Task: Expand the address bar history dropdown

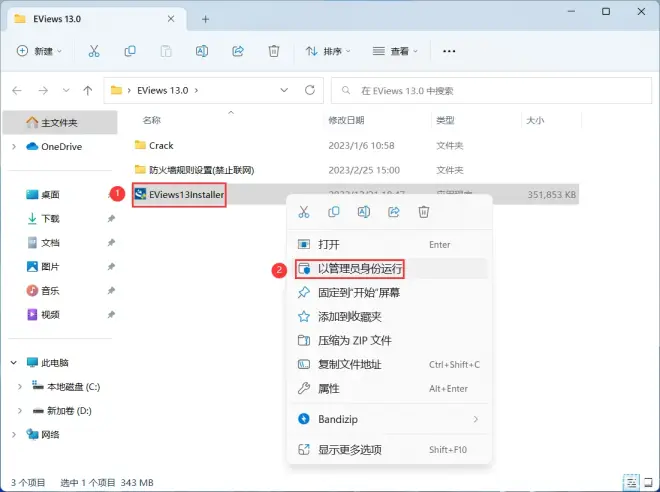Action: pos(284,90)
